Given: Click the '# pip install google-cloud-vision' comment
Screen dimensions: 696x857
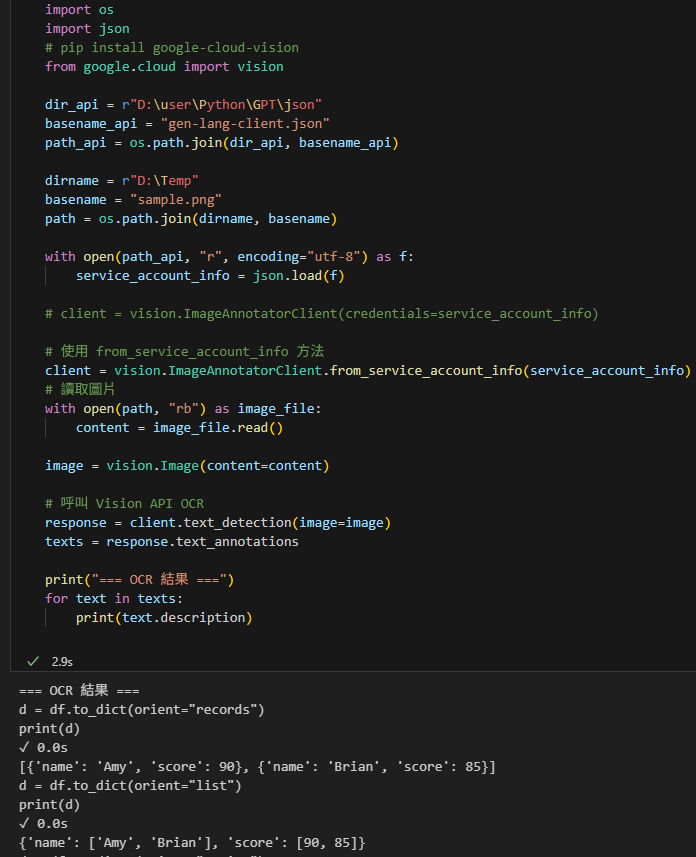Looking at the screenshot, I should pyautogui.click(x=172, y=48).
